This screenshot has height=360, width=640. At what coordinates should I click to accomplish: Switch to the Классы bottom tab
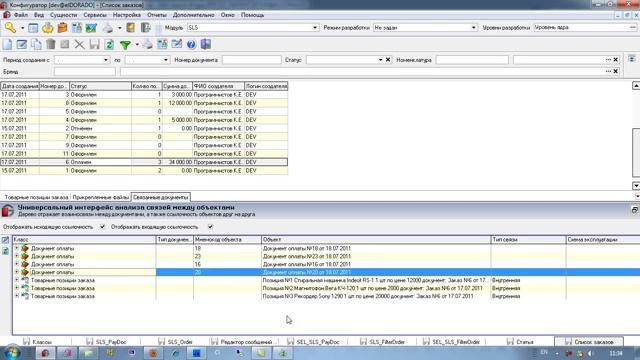(37, 342)
